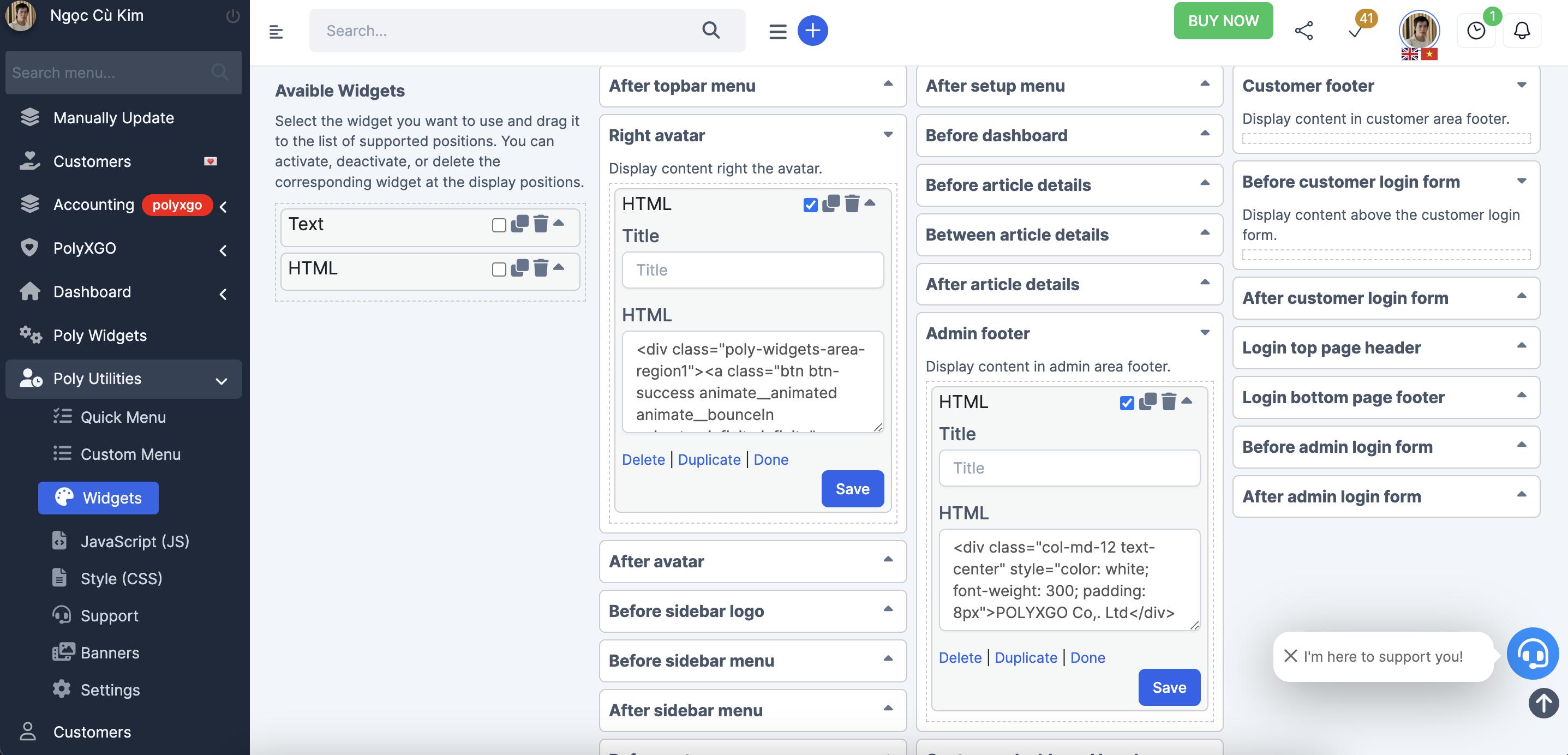Viewport: 1568px width, 755px height.
Task: Expand the Accounting submenu chevron
Action: click(x=223, y=206)
